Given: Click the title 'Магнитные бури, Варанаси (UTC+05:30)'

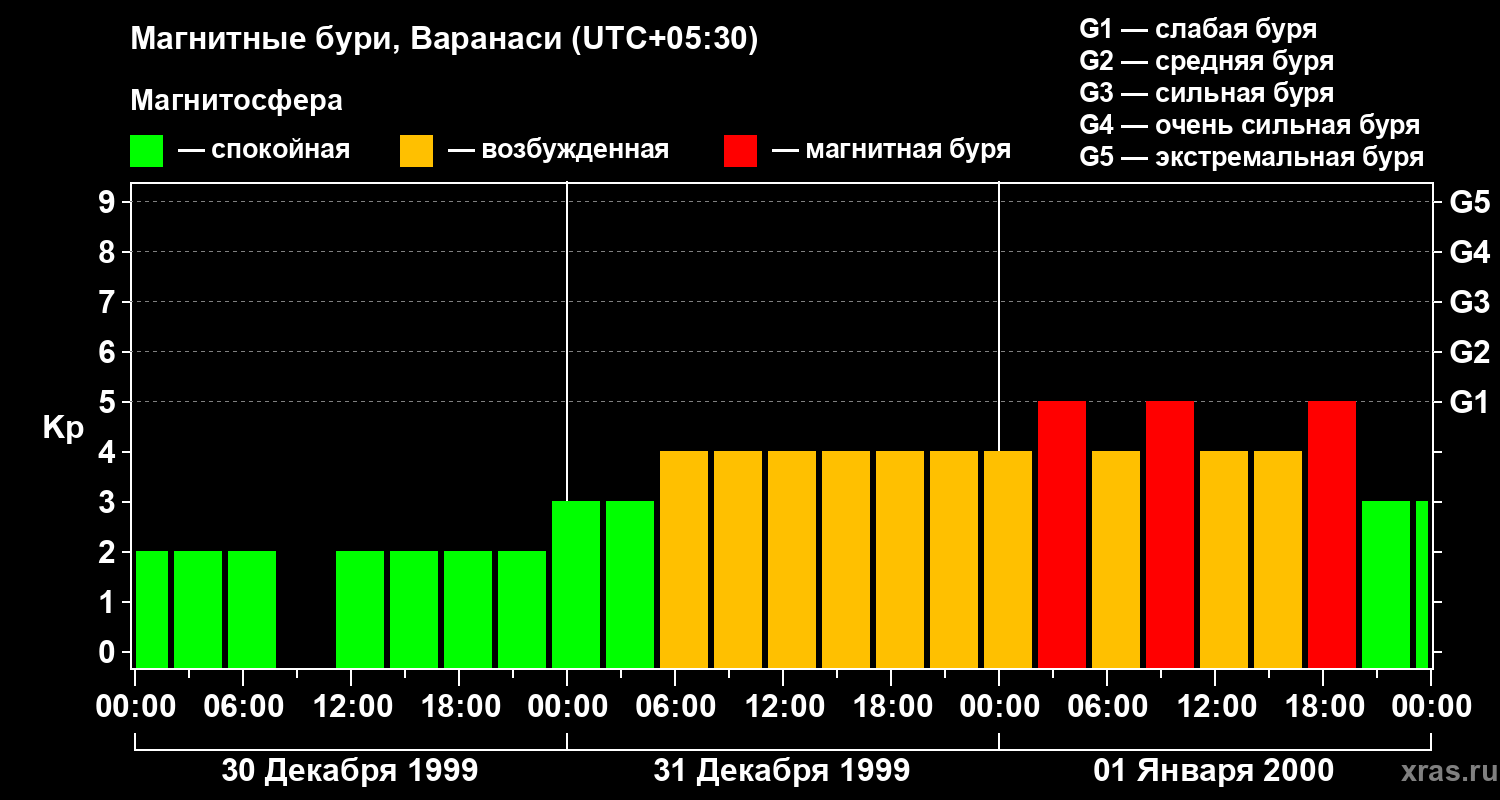Looking at the screenshot, I should (x=444, y=40).
